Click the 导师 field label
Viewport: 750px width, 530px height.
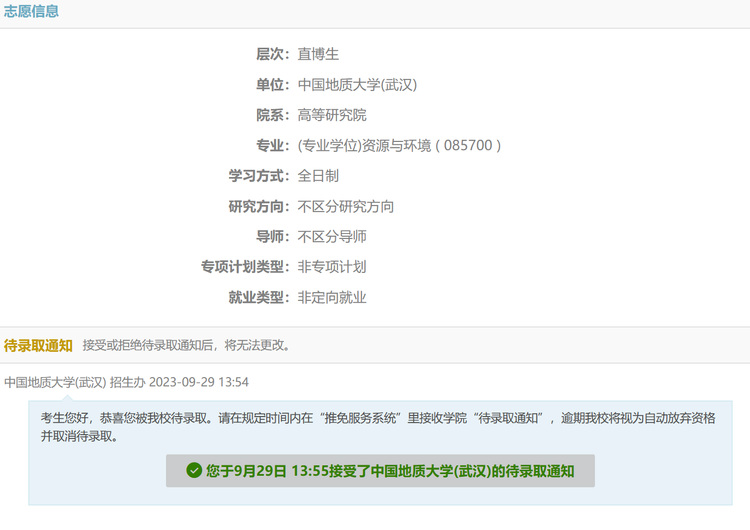tap(273, 236)
